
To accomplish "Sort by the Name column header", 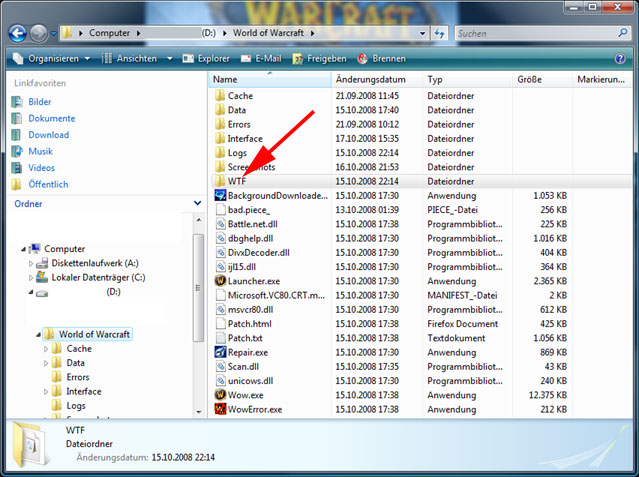I will [270, 80].
